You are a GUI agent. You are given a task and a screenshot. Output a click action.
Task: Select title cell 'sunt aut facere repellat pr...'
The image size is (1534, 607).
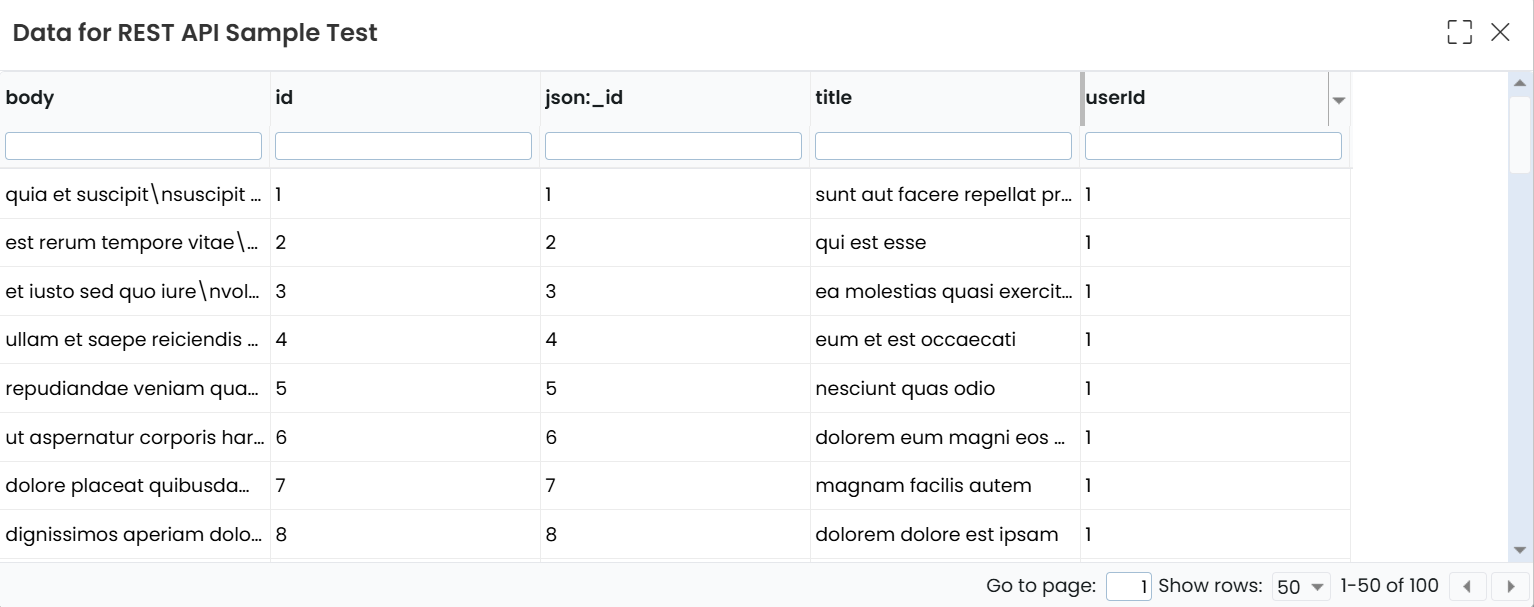pyautogui.click(x=945, y=194)
